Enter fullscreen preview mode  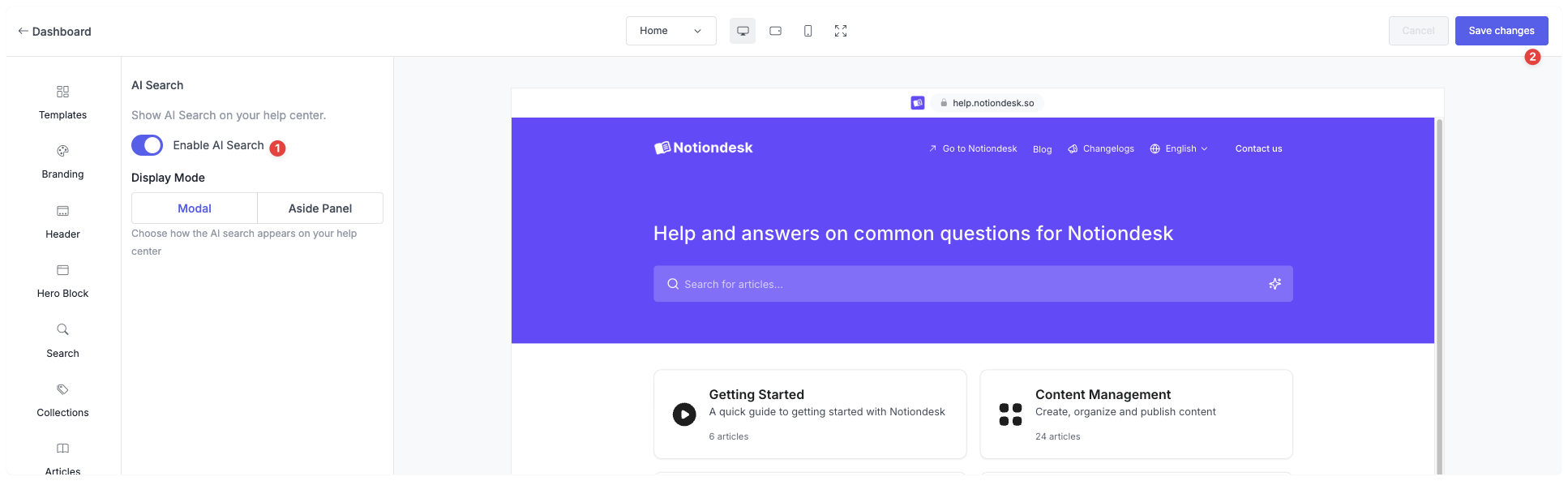tap(841, 31)
